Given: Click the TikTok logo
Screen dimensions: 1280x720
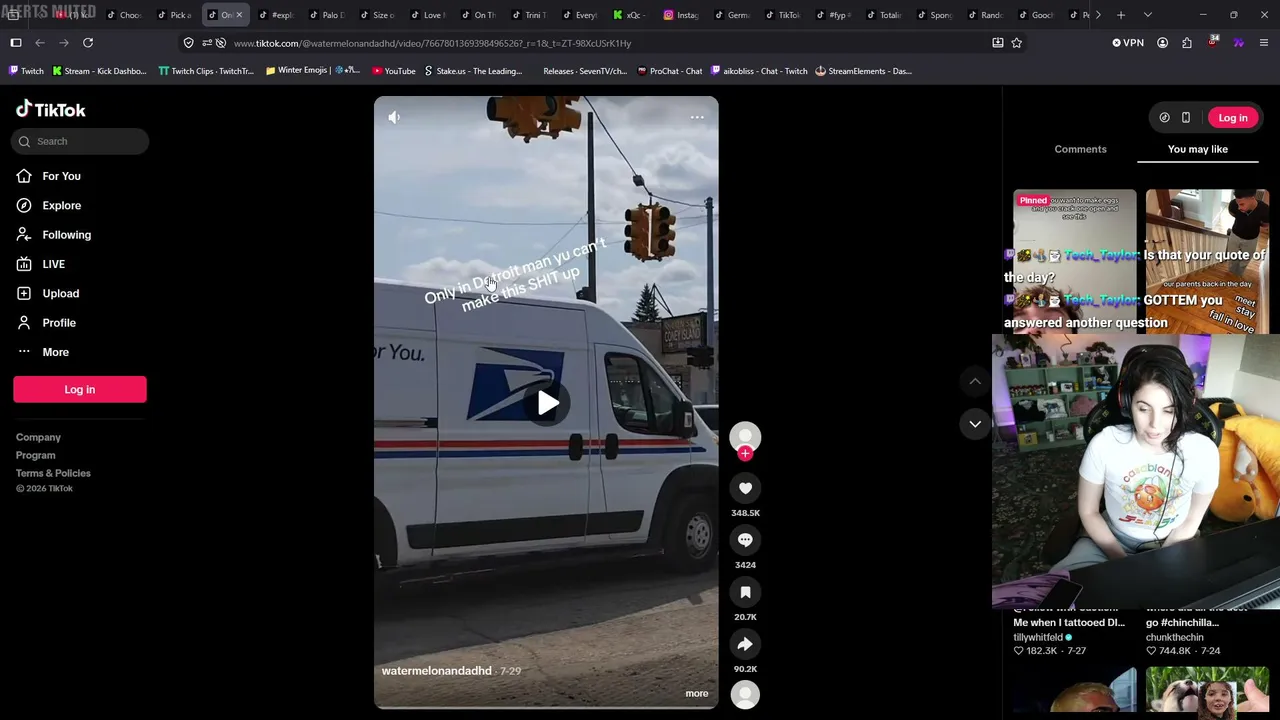Looking at the screenshot, I should pos(51,110).
